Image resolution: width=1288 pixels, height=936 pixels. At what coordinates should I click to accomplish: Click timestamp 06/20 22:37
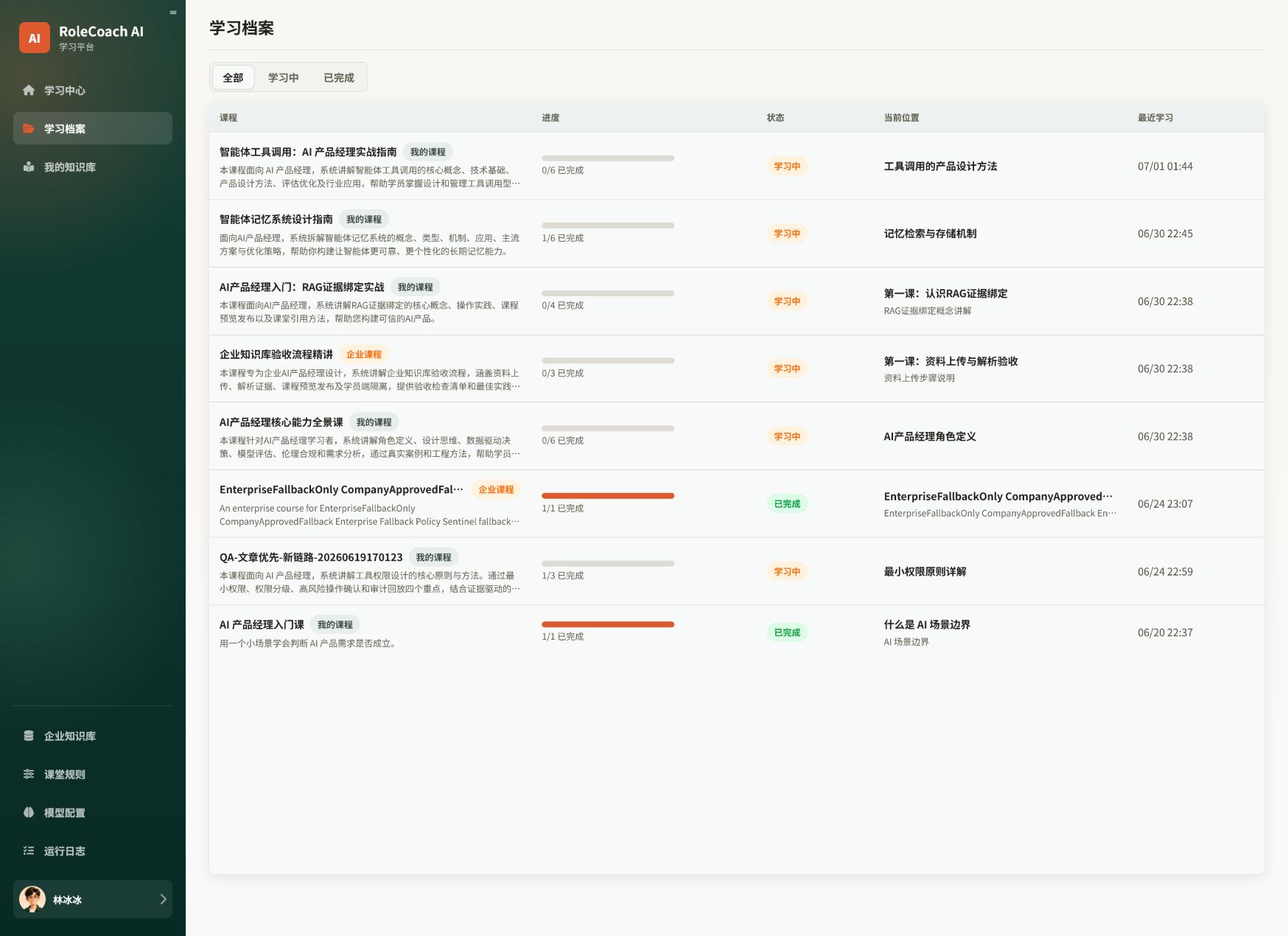click(1165, 632)
